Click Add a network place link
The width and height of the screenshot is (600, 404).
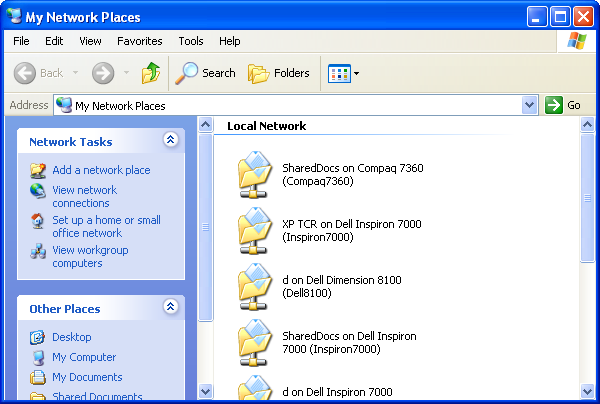101,170
